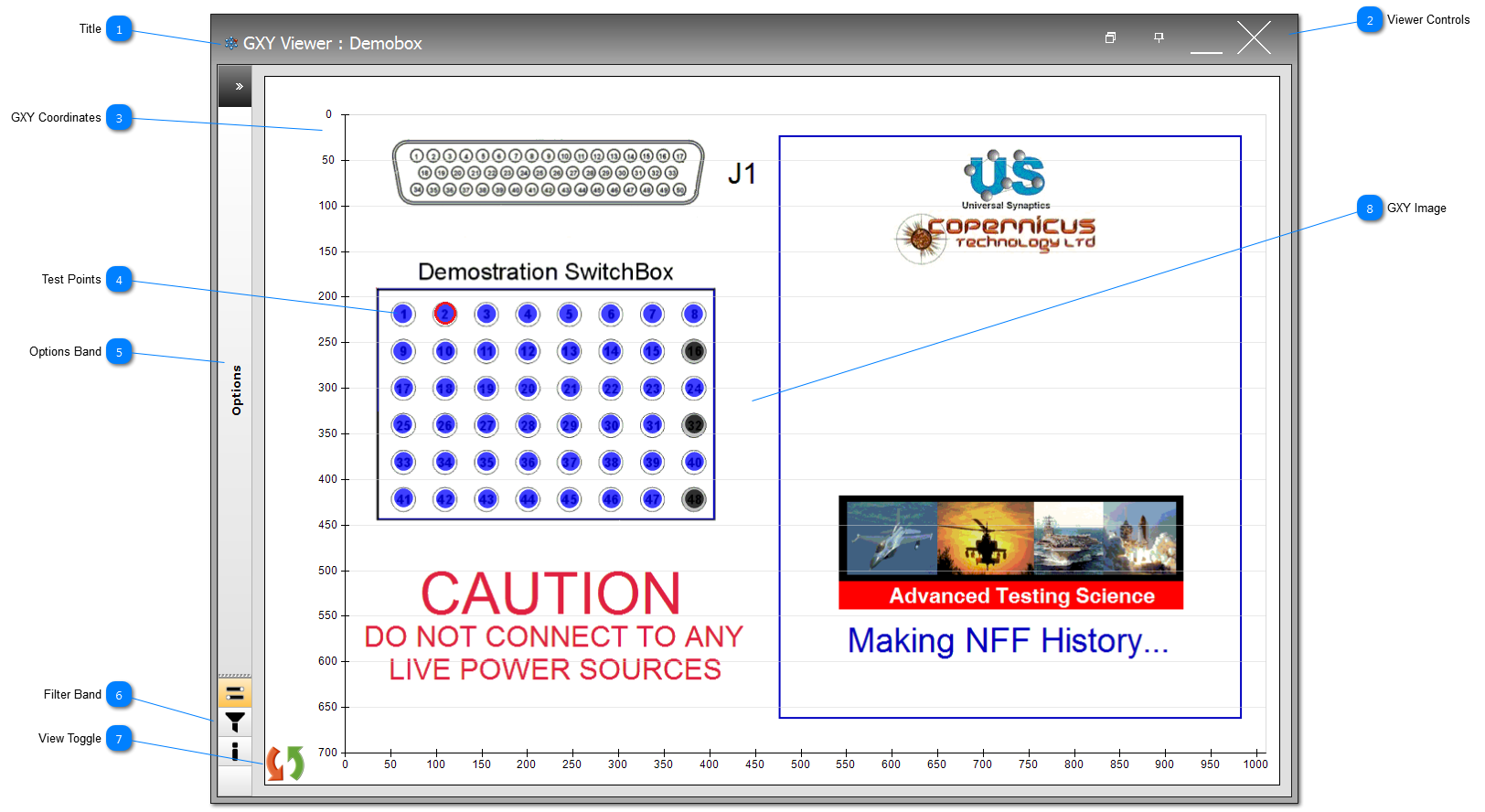Click the J1 connector image

pyautogui.click(x=549, y=172)
